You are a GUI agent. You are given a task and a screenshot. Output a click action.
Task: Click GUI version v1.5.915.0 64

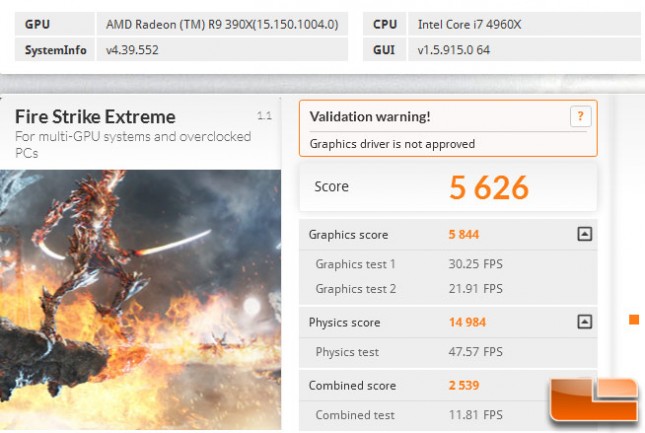pyautogui.click(x=454, y=50)
